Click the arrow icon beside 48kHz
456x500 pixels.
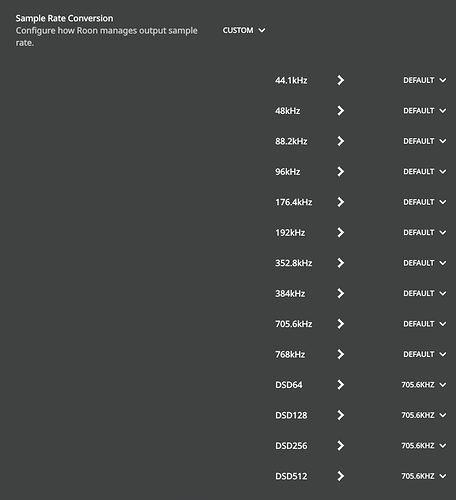pos(340,111)
